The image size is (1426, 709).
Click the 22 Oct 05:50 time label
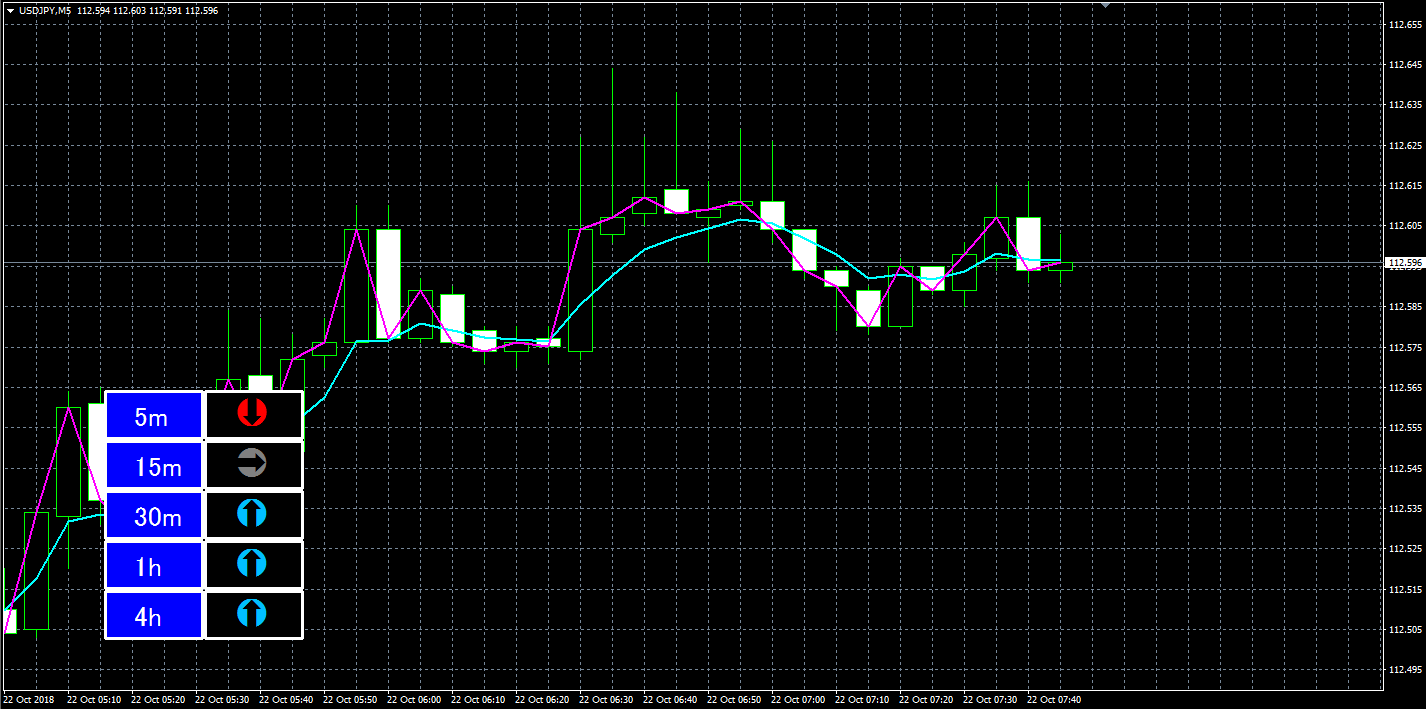coord(349,700)
